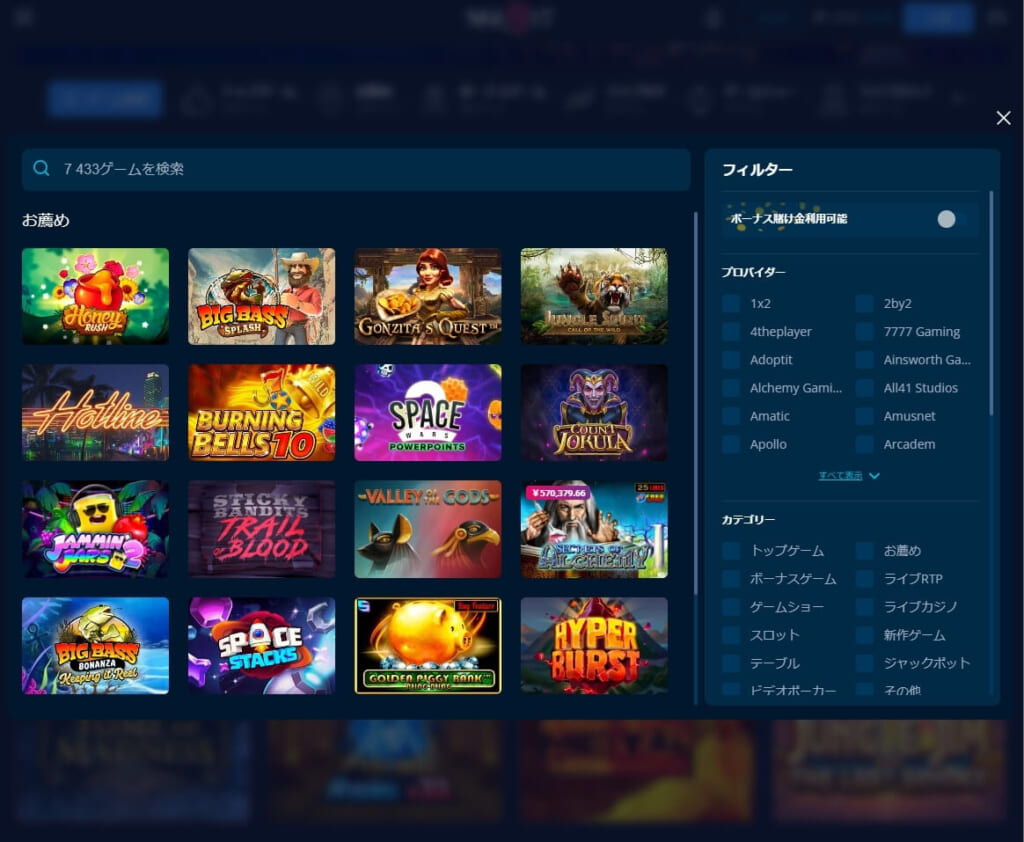Launch Big Bass Splash slot

261,296
